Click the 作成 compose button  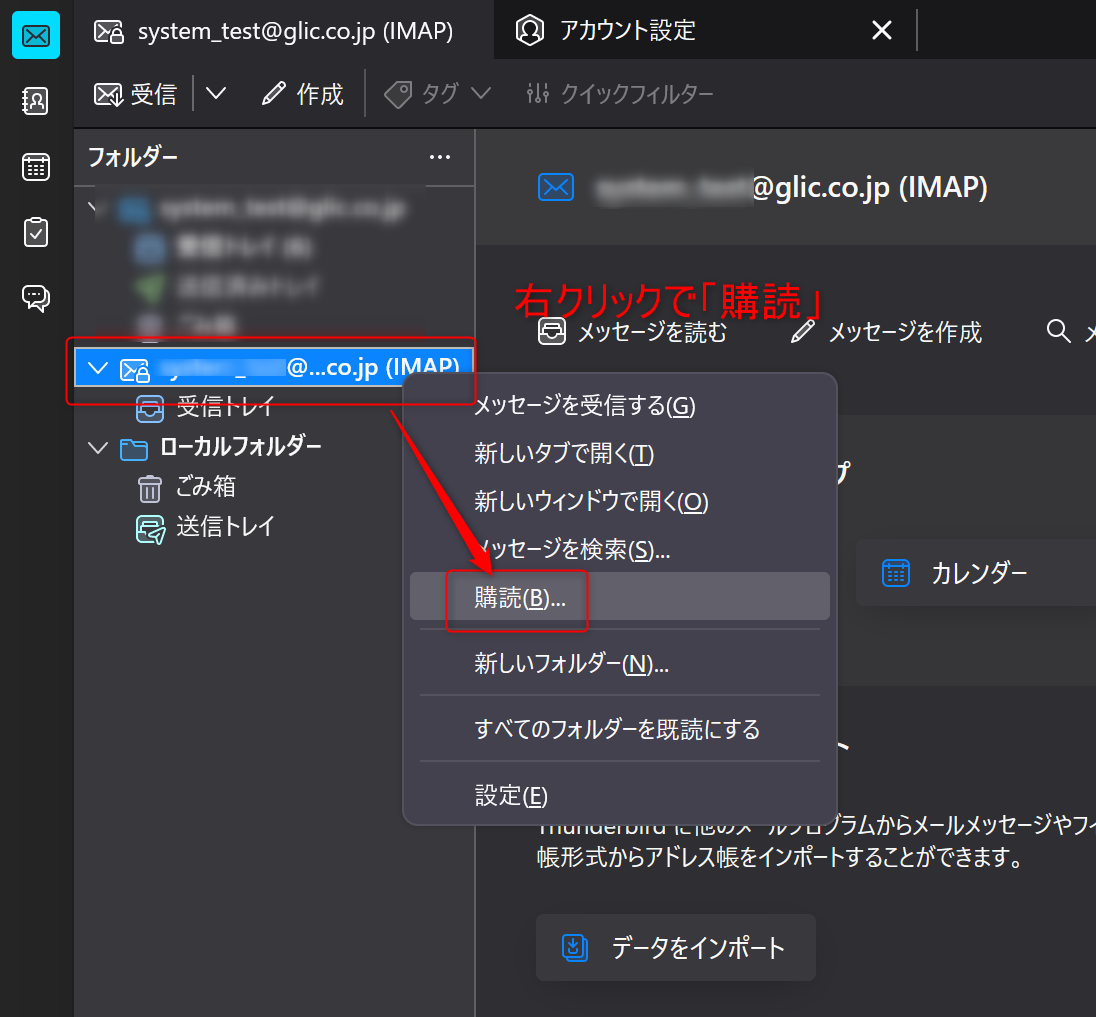click(x=303, y=94)
